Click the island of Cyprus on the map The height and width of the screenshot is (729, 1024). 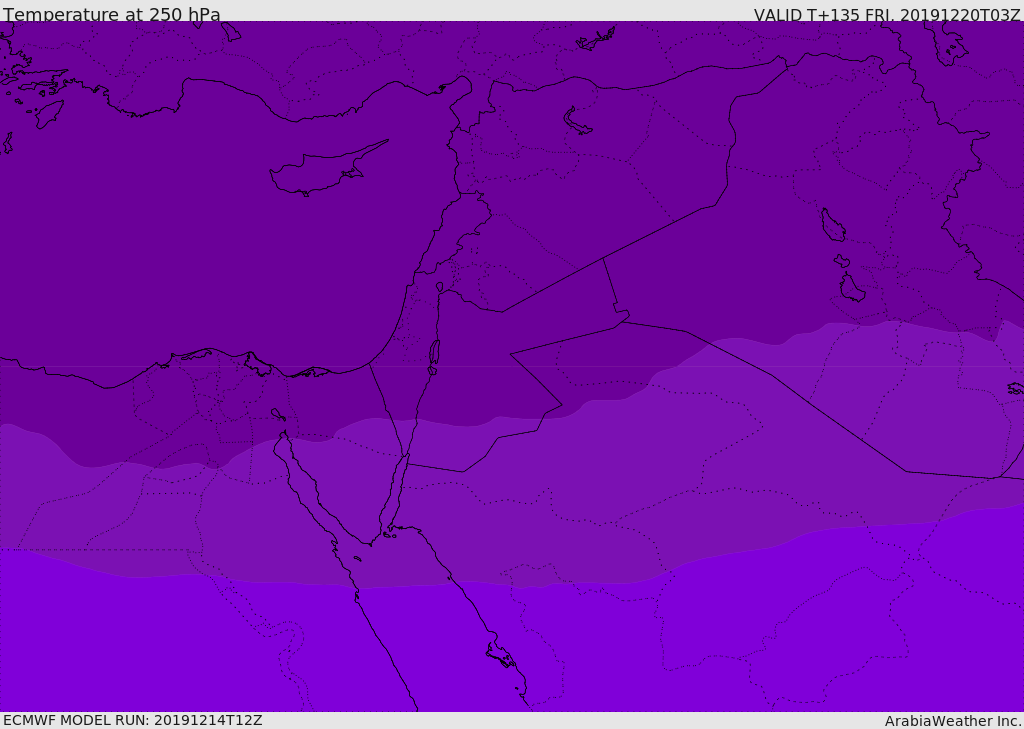tap(325, 169)
